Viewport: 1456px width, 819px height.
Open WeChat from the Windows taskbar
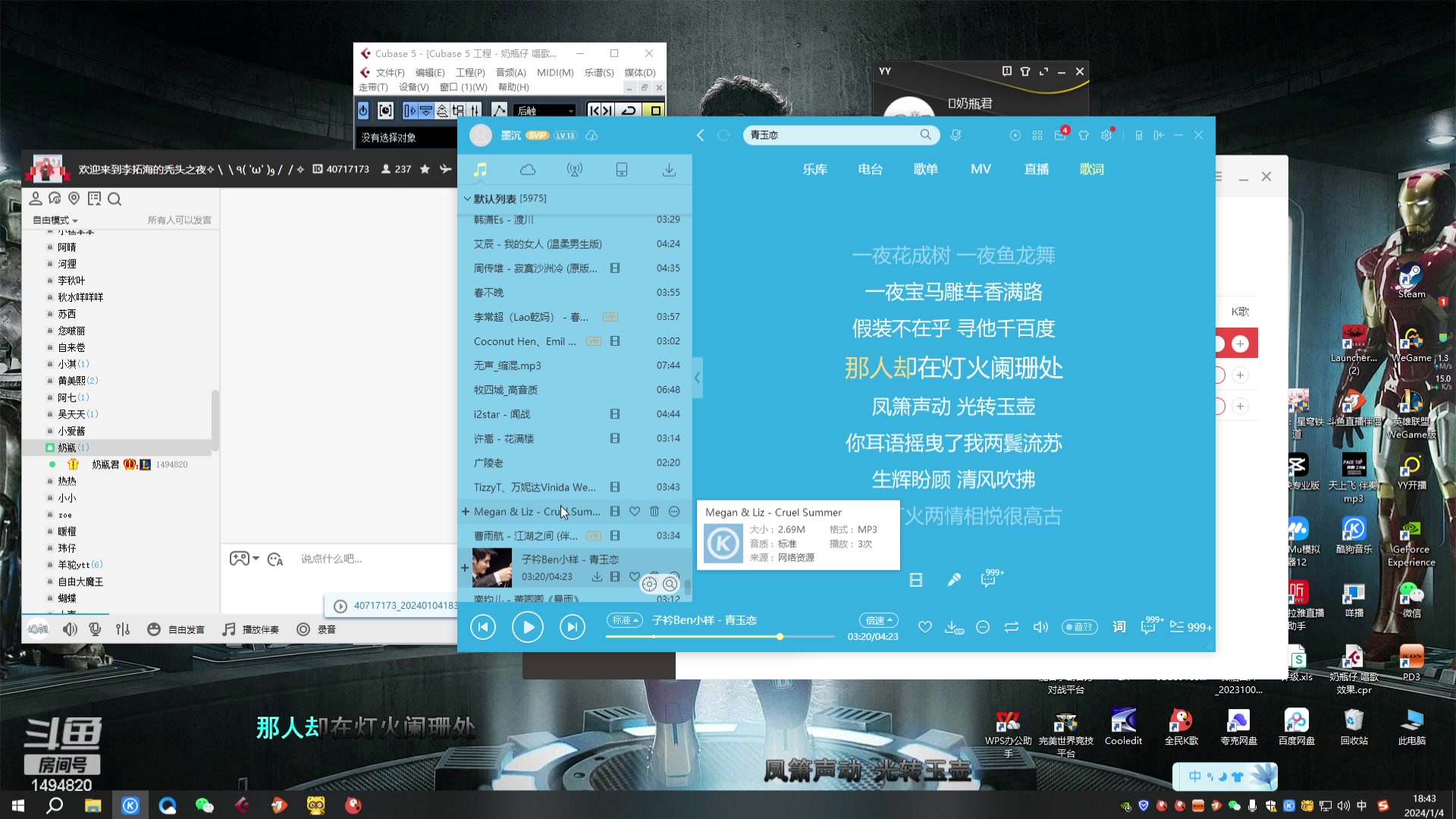(x=205, y=805)
